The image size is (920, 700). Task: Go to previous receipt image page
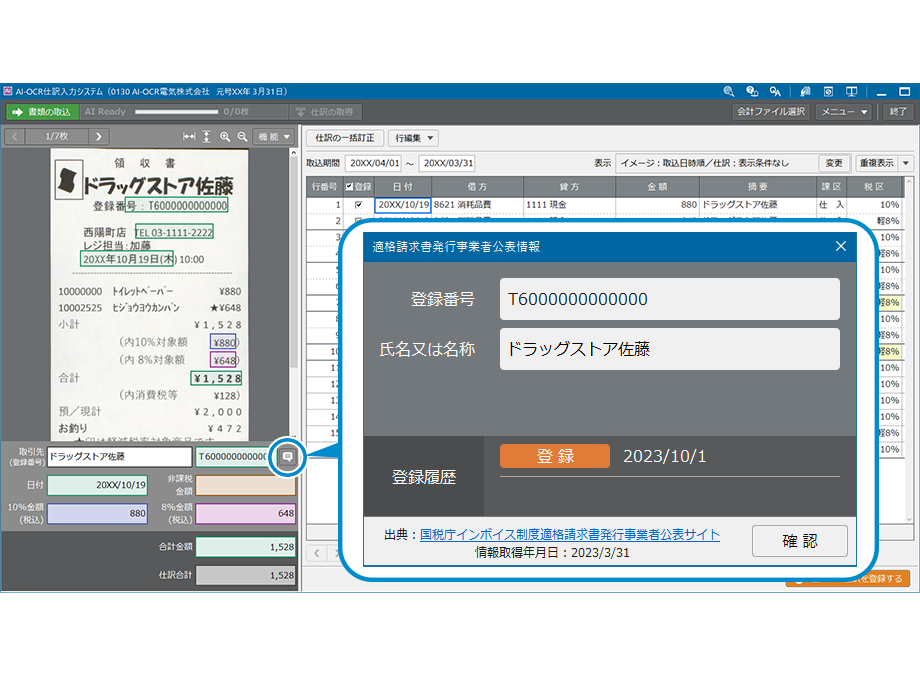(x=15, y=137)
